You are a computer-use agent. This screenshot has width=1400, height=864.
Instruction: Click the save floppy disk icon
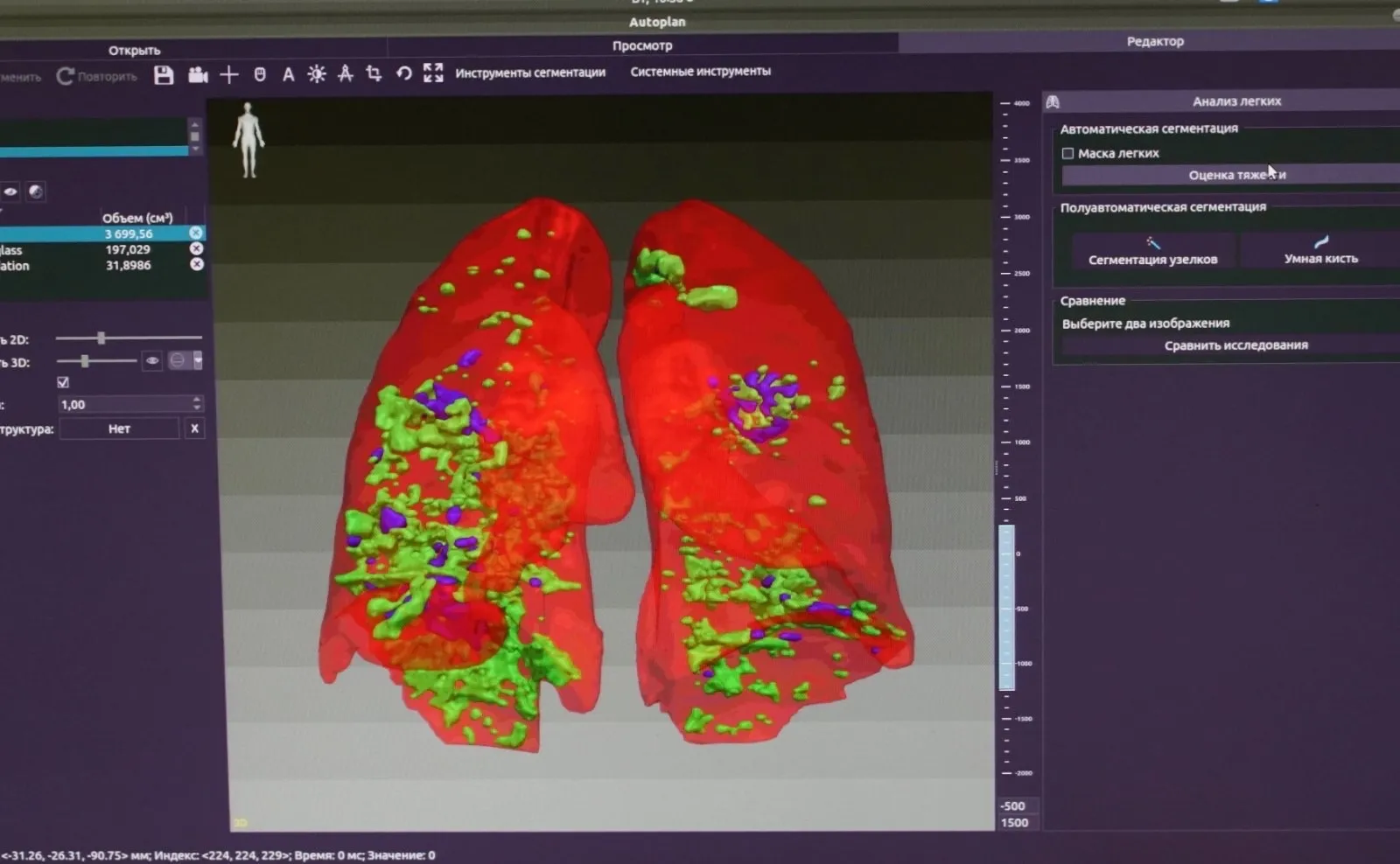[x=164, y=75]
